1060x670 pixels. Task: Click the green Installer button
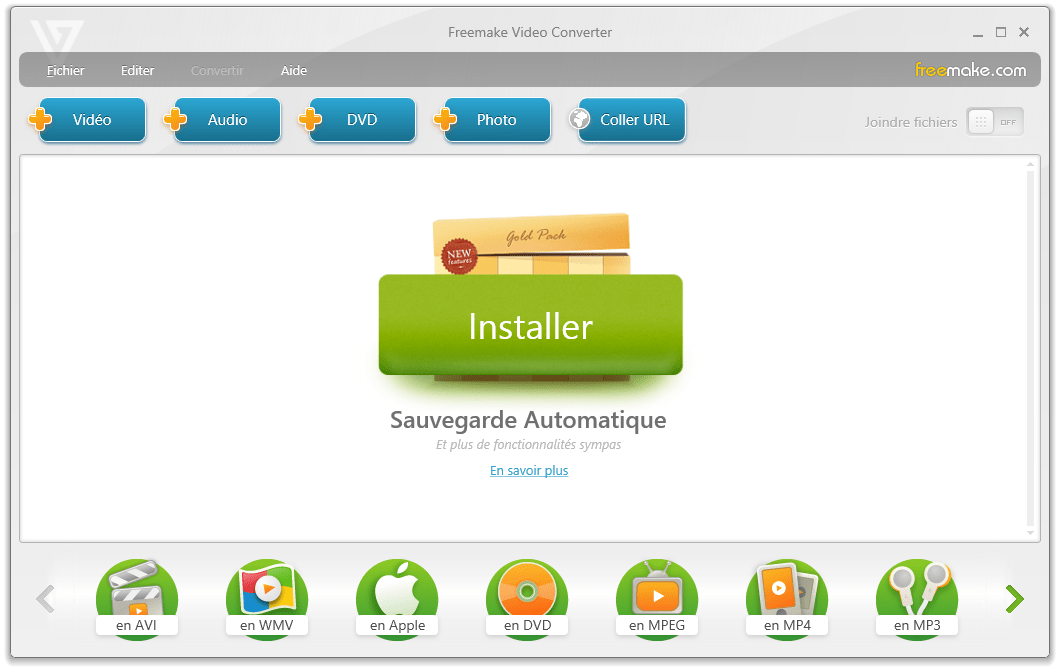tap(531, 325)
